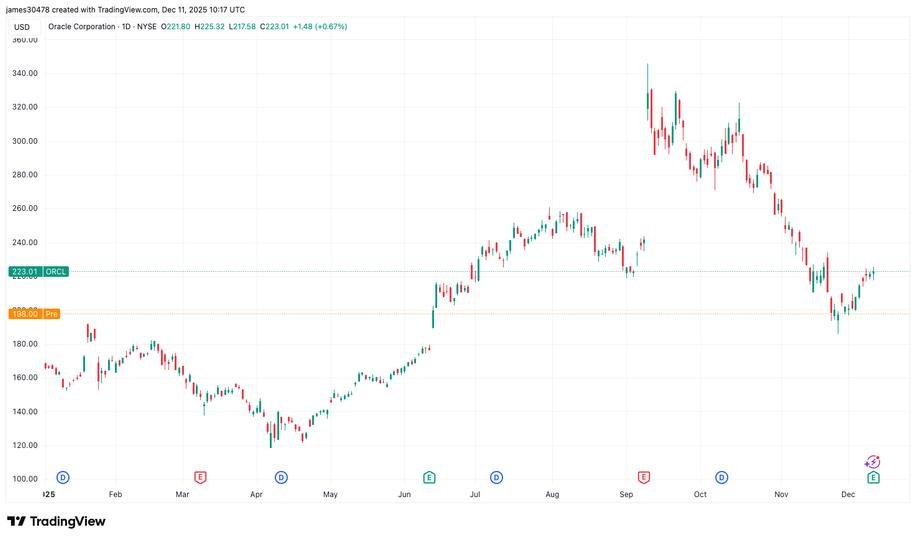Open the USD currency selector
The image size is (916, 540).
click(20, 26)
